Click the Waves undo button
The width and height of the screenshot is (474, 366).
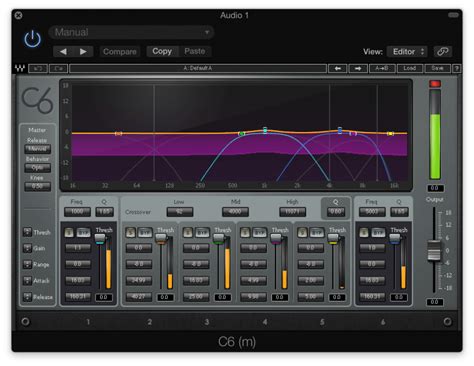point(38,68)
